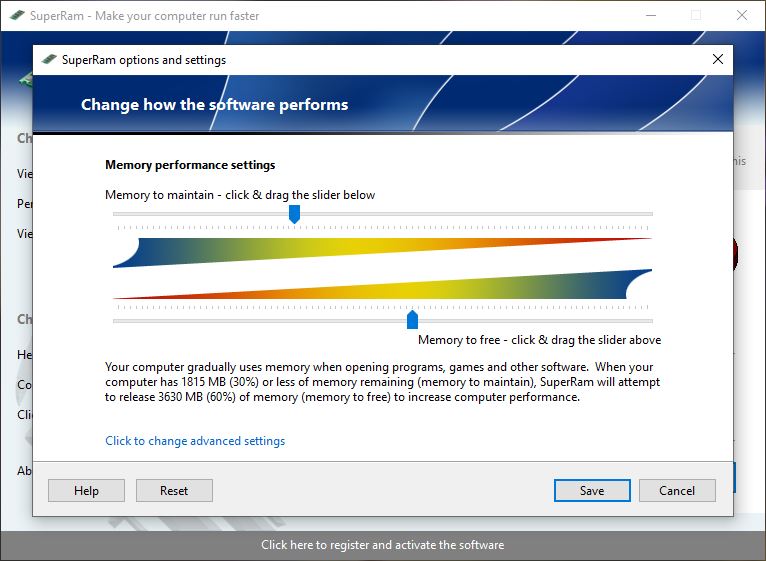Click the SuperRam icon in main window title
The image size is (766, 561).
tap(17, 15)
